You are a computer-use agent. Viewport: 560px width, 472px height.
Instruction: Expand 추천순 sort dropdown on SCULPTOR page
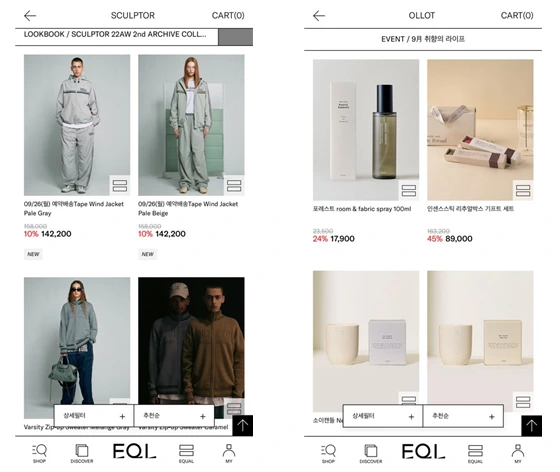coord(174,416)
